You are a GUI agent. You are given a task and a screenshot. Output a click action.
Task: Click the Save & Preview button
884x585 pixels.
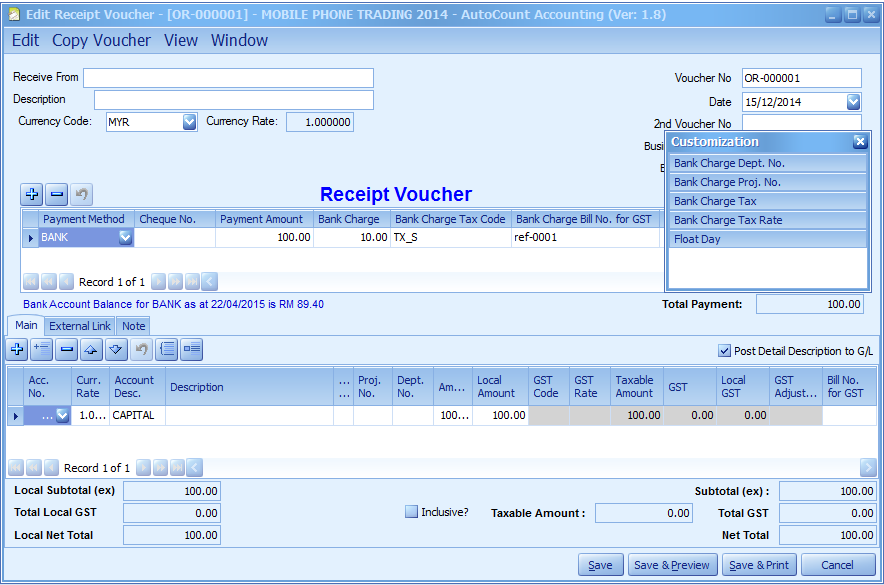point(672,564)
